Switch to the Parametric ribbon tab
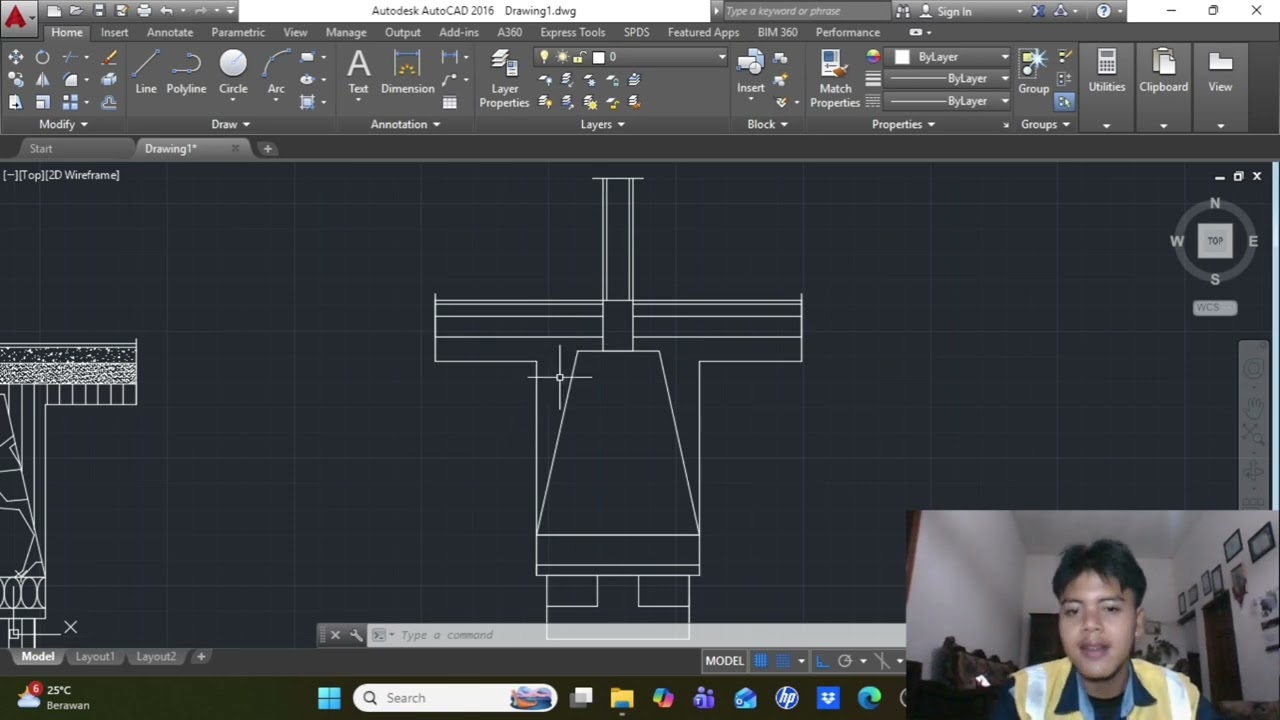 pos(238,32)
